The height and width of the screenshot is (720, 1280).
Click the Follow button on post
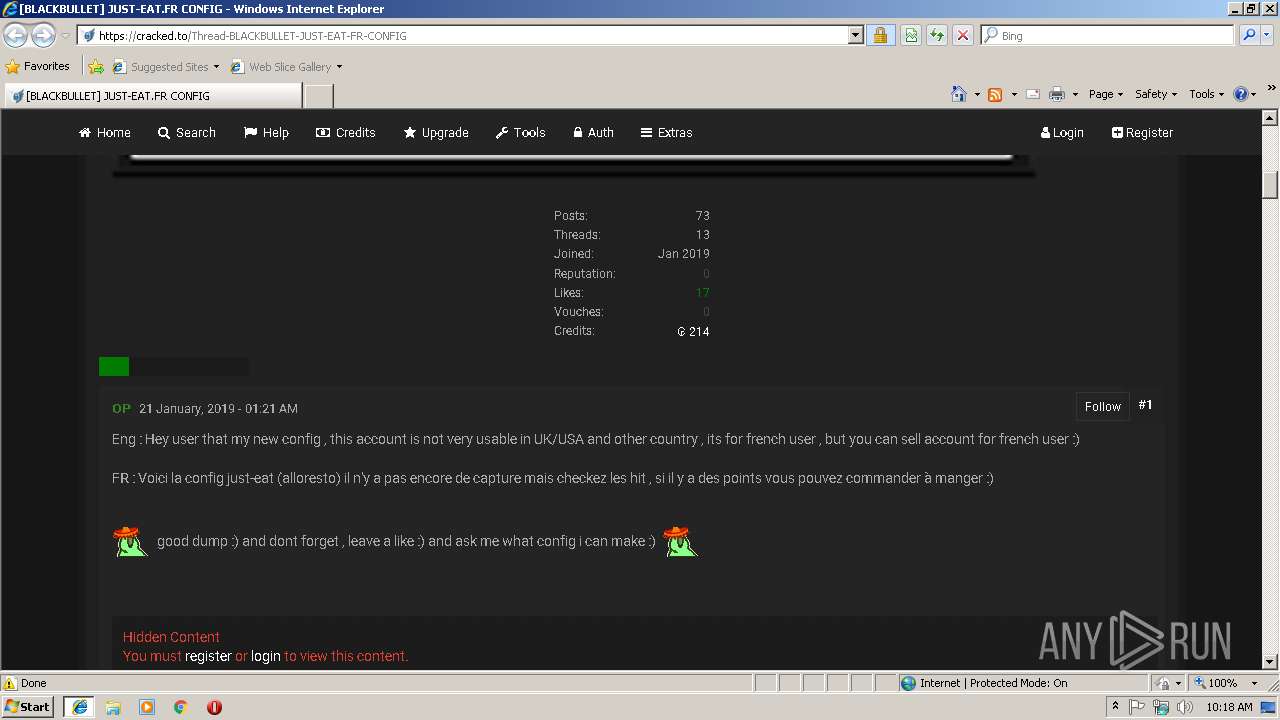click(x=1103, y=406)
